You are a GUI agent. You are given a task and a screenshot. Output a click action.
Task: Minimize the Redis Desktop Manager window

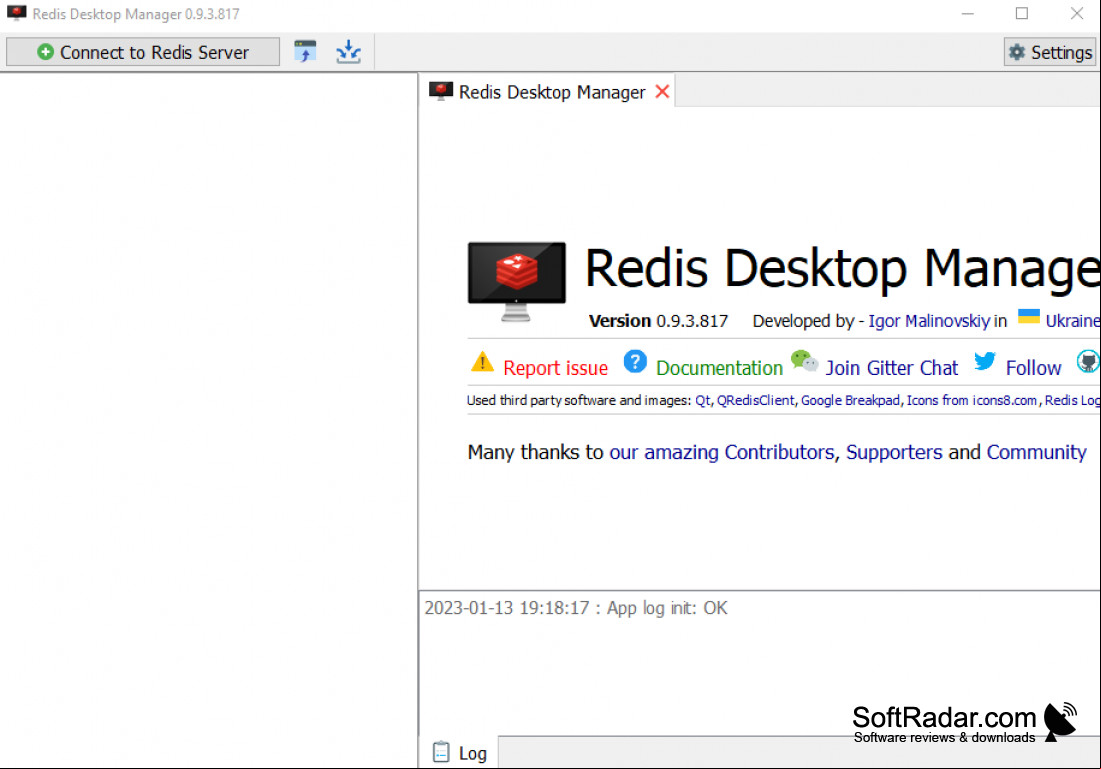[968, 13]
